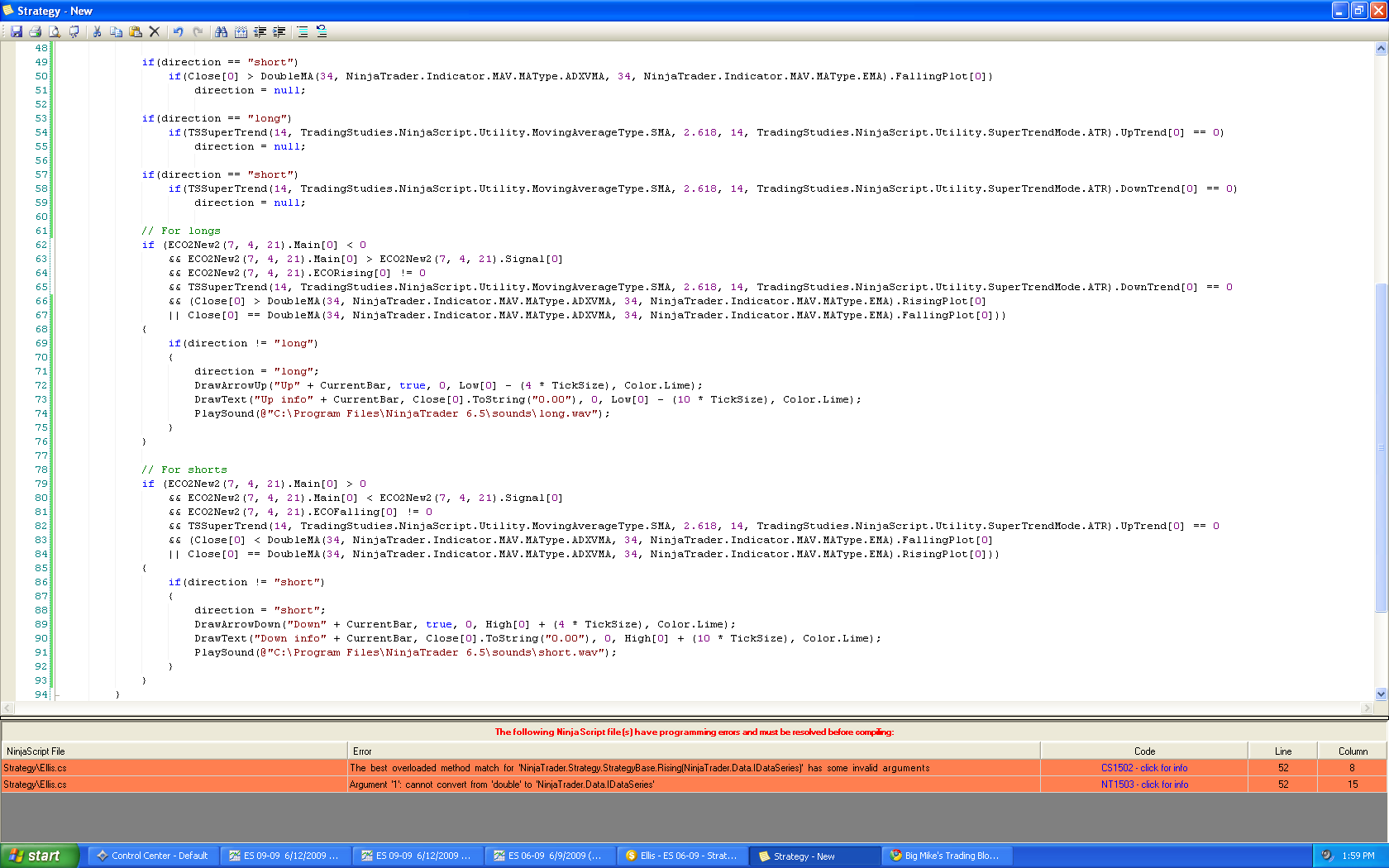Copy selection with the toolbar copy icon
Screen dimensions: 1389x868
tap(116, 31)
